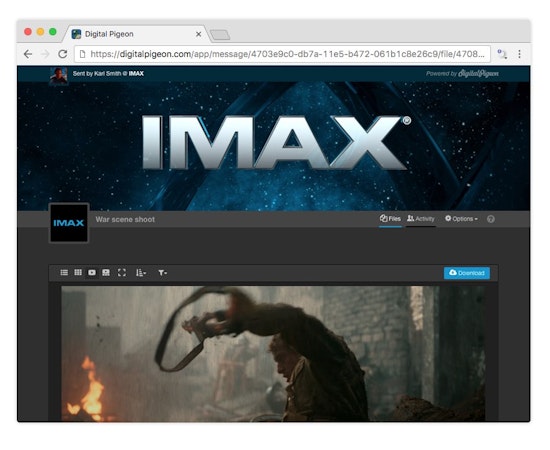Click the war scene video preview
This screenshot has height=450, width=550.
tap(273, 354)
